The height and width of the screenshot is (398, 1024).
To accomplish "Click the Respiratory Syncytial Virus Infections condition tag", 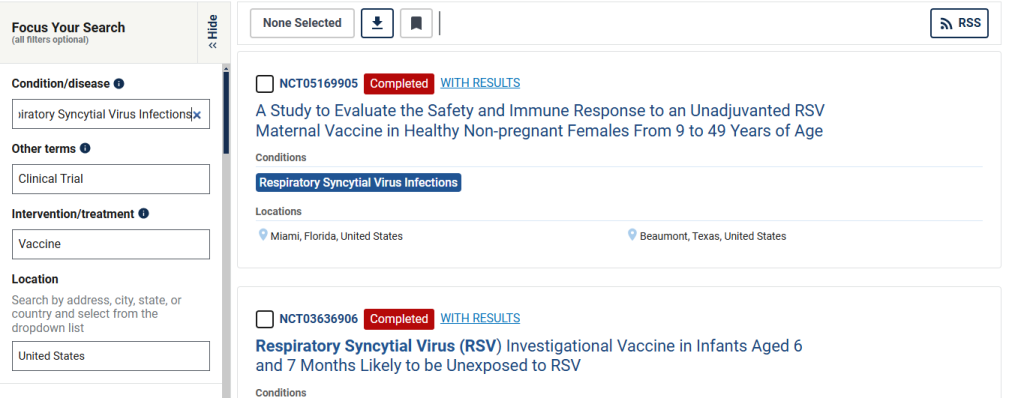I will (x=359, y=182).
